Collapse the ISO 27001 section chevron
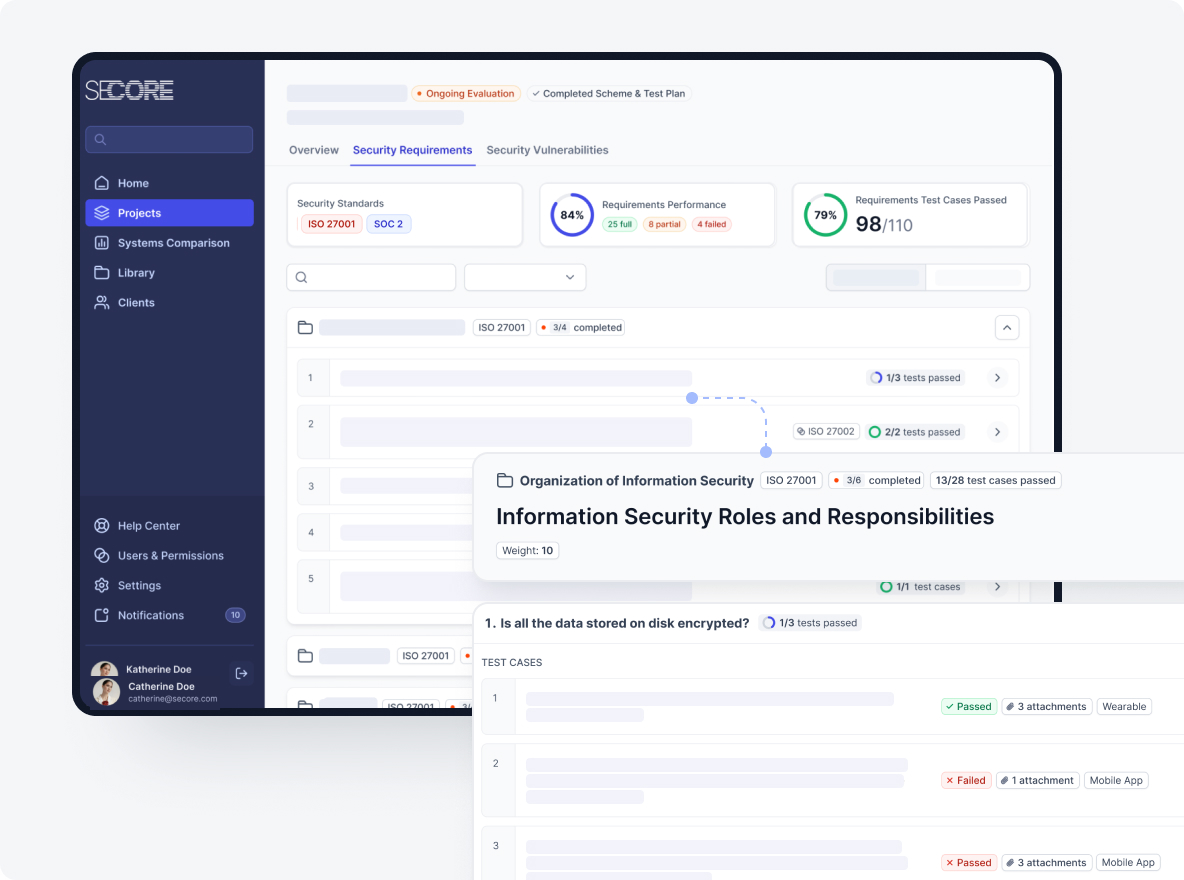Viewport: 1184px width, 880px height. [1007, 327]
